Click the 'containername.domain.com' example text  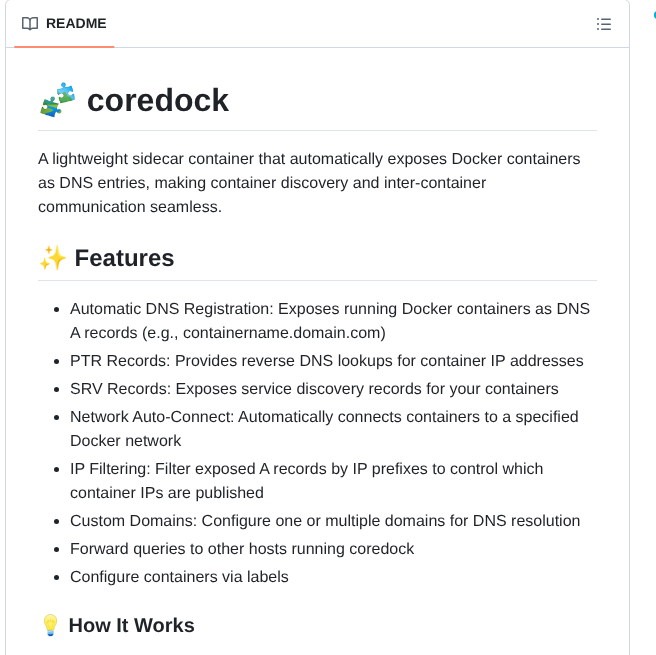pos(282,333)
